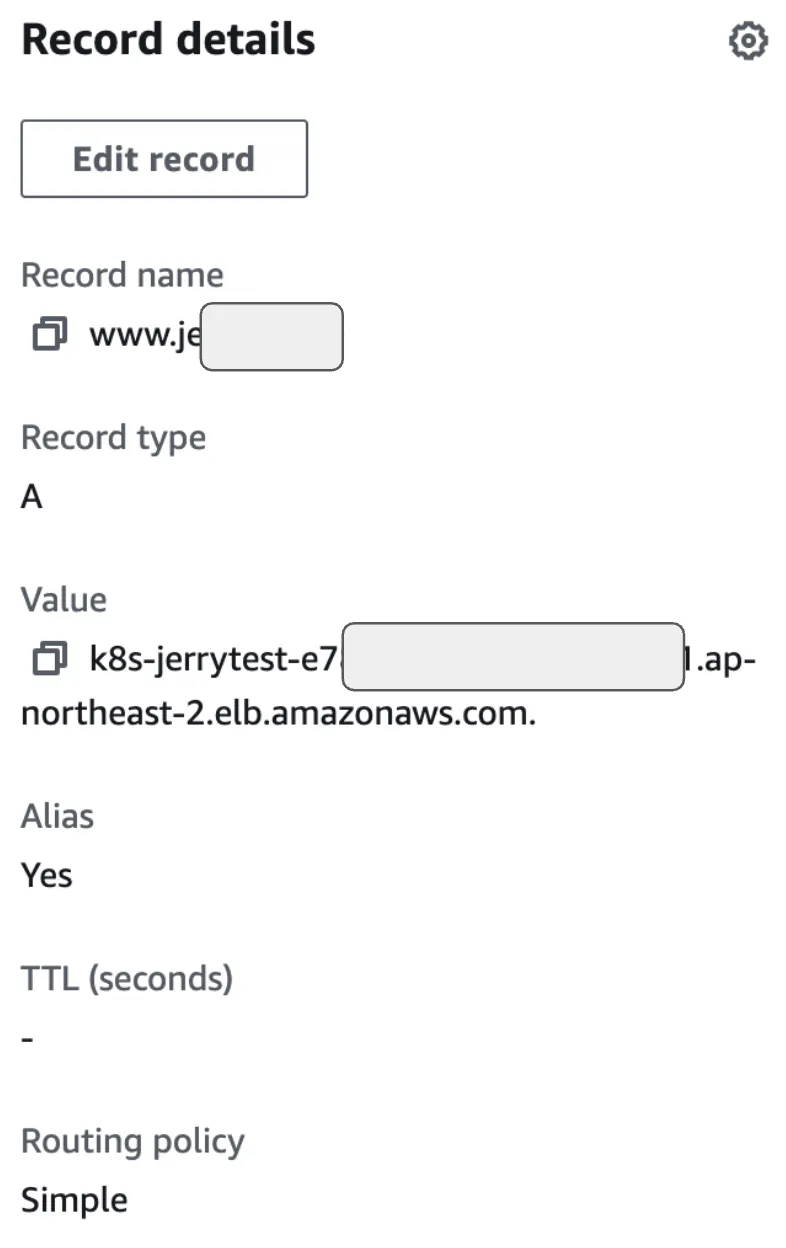Click the Alias label
This screenshot has width=786, height=1248.
click(57, 816)
